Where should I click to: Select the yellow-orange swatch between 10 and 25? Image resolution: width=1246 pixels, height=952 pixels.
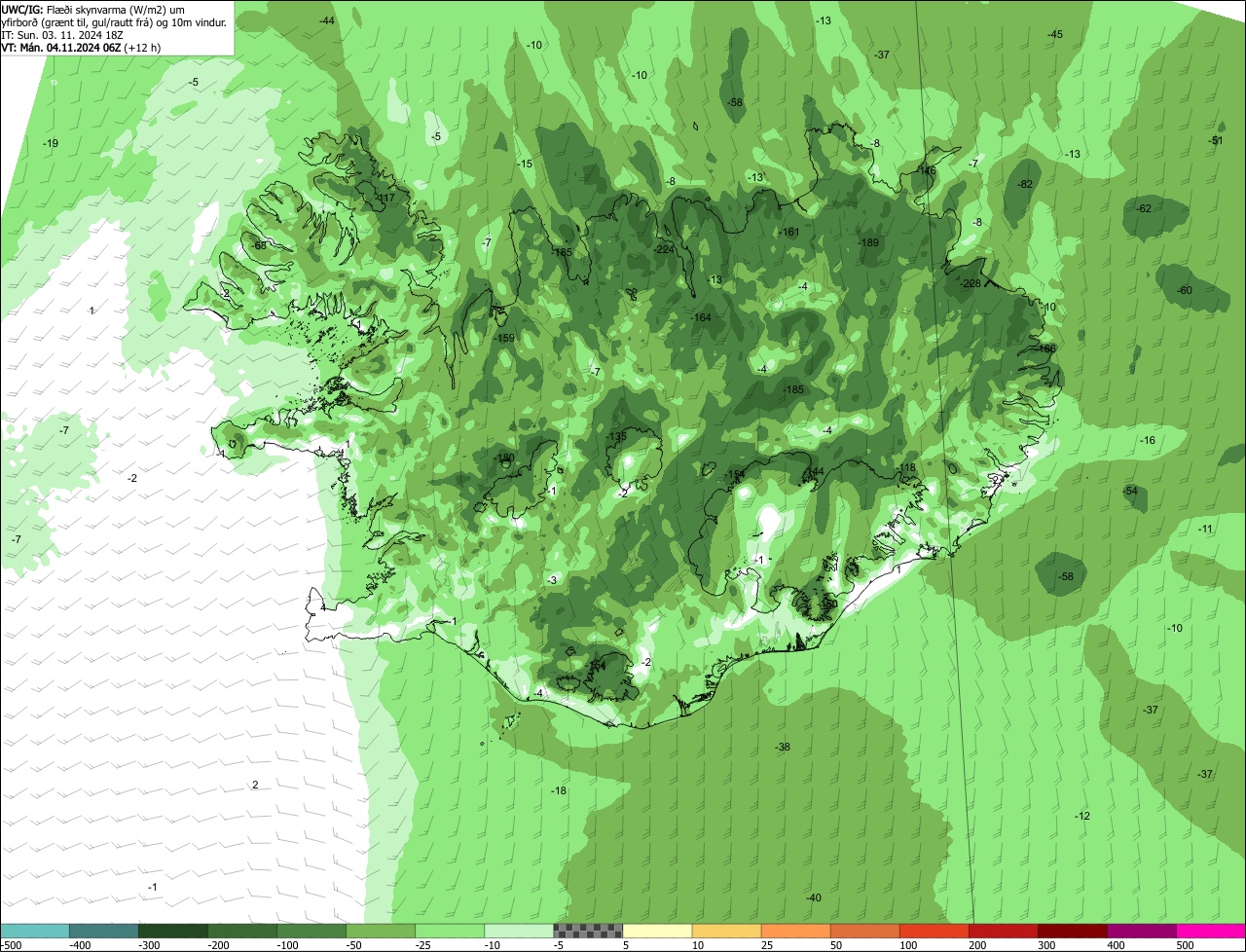coord(726,931)
